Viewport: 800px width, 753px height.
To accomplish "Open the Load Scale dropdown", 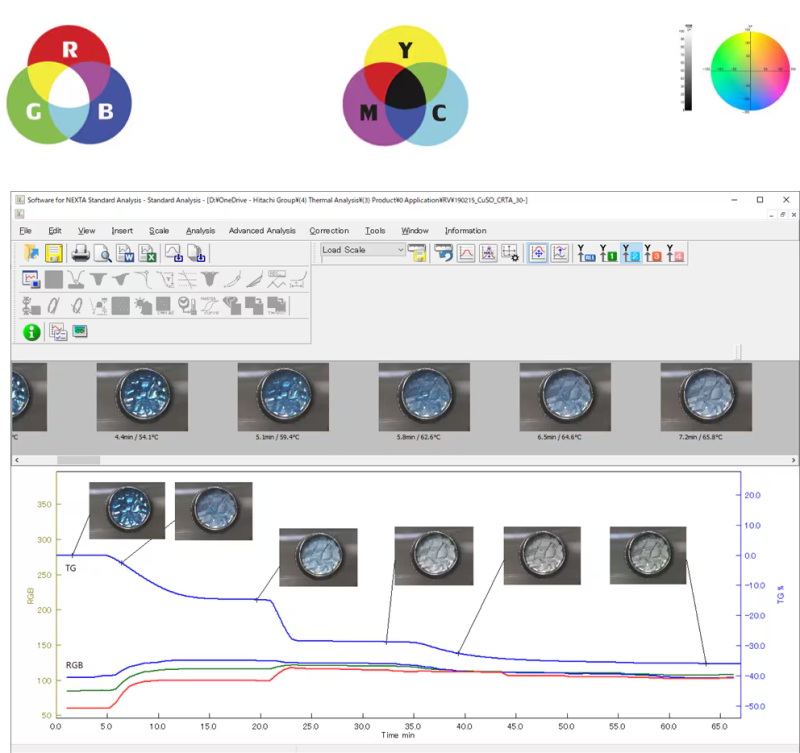I will click(362, 250).
